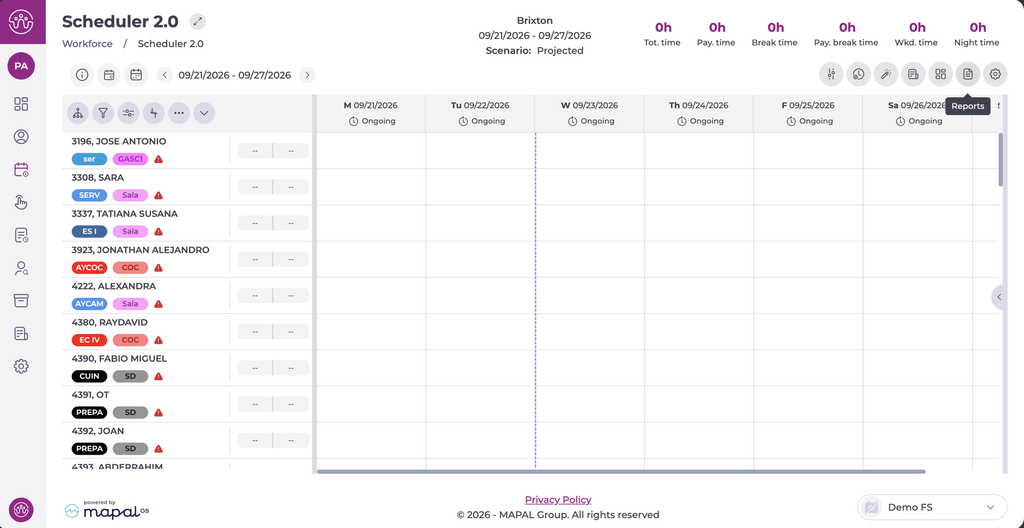Click the horizontal scrollbar under schedule grid
Screen dimensions: 1024x528
[621, 471]
